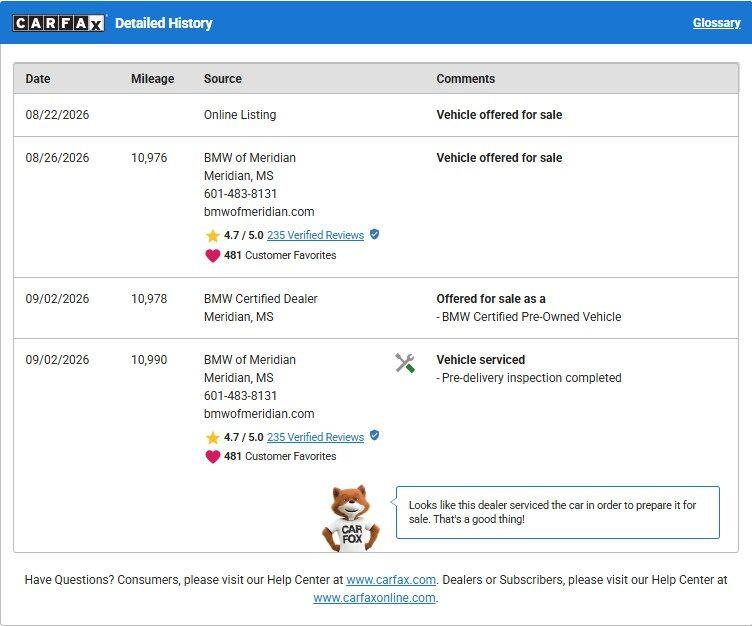Image resolution: width=752 pixels, height=626 pixels.
Task: Click the Source column header
Action: (x=223, y=79)
